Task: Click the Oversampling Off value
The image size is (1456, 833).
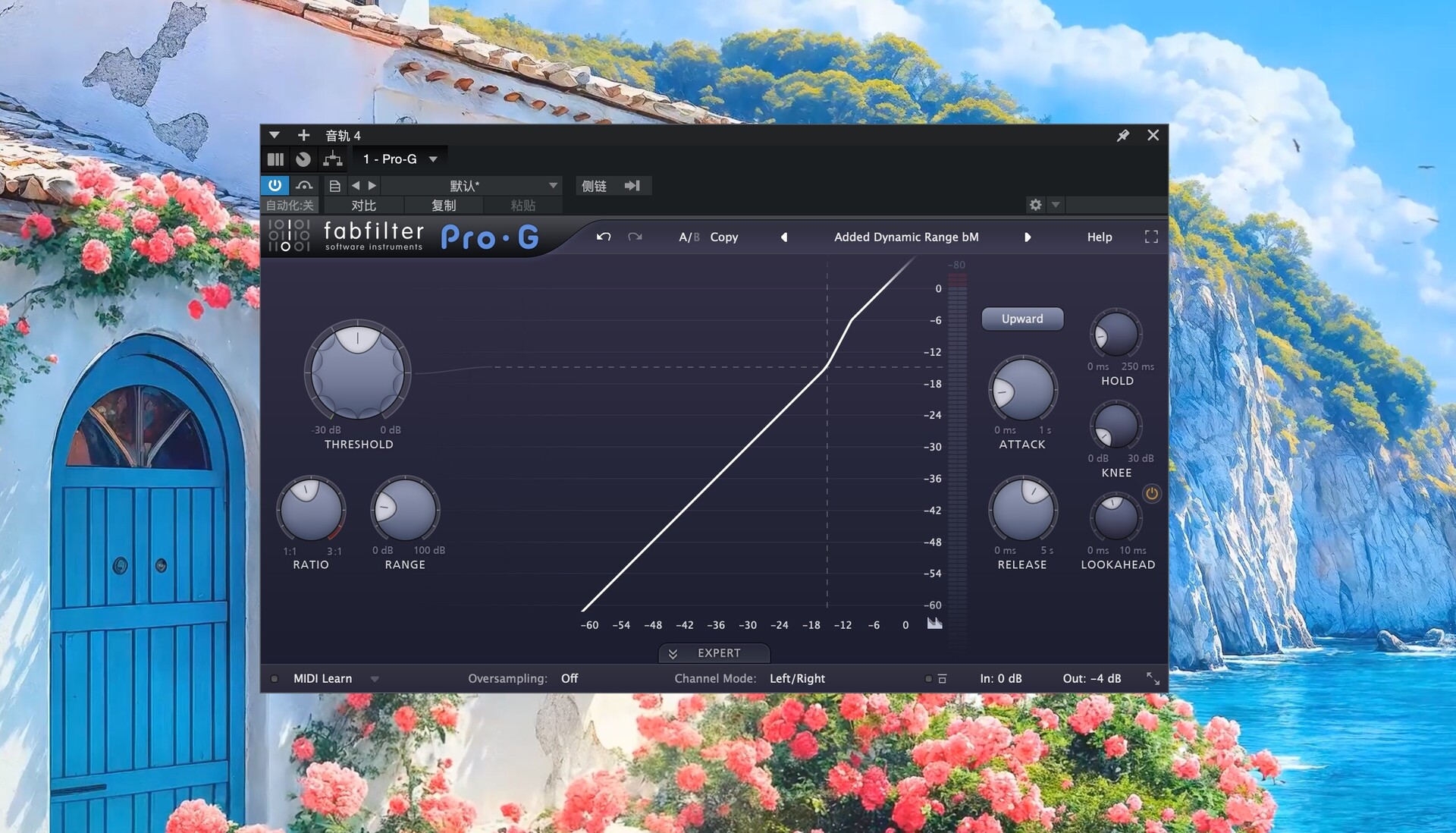Action: coord(570,678)
